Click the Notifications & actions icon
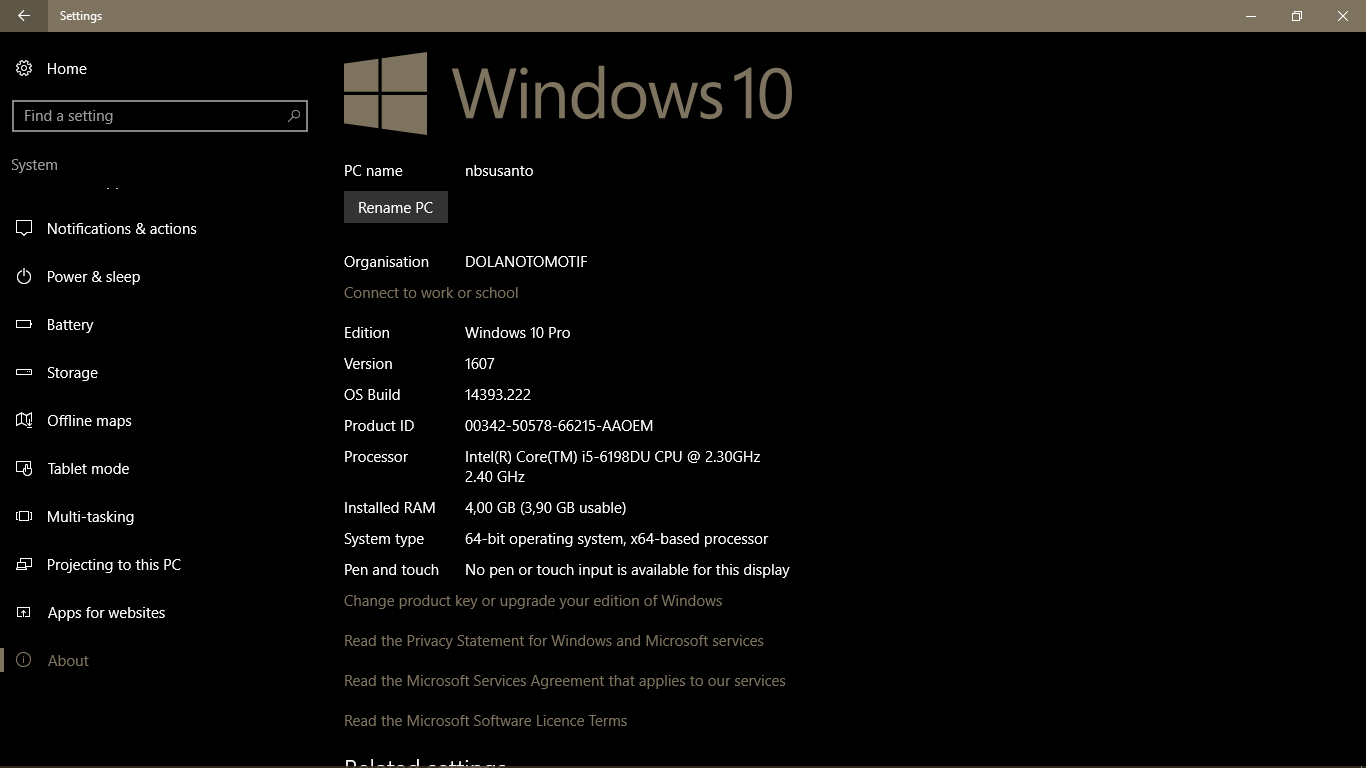 pos(24,229)
